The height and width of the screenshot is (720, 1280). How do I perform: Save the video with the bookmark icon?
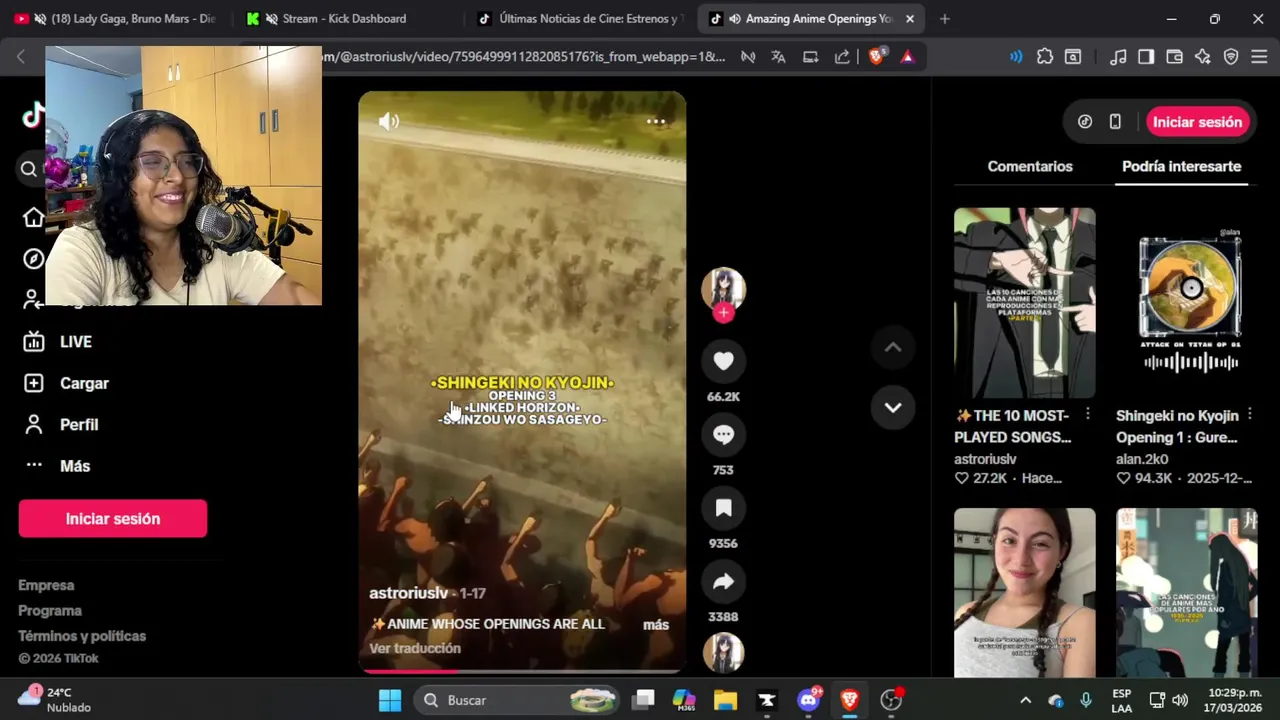click(x=723, y=508)
